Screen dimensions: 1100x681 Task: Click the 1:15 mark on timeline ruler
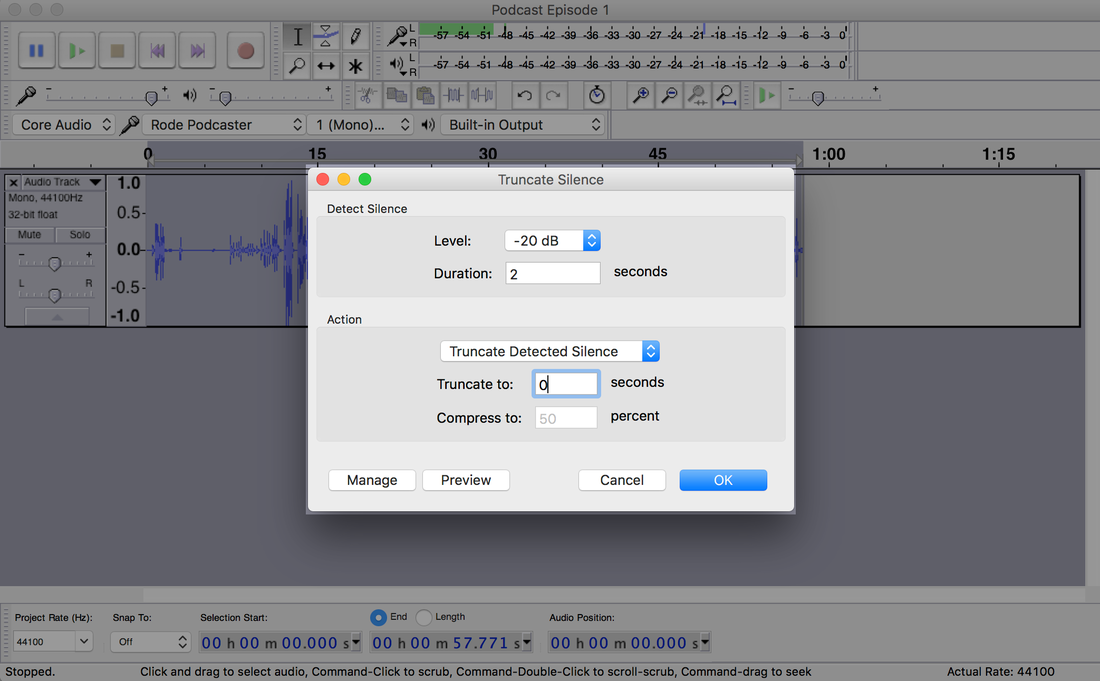[998, 154]
